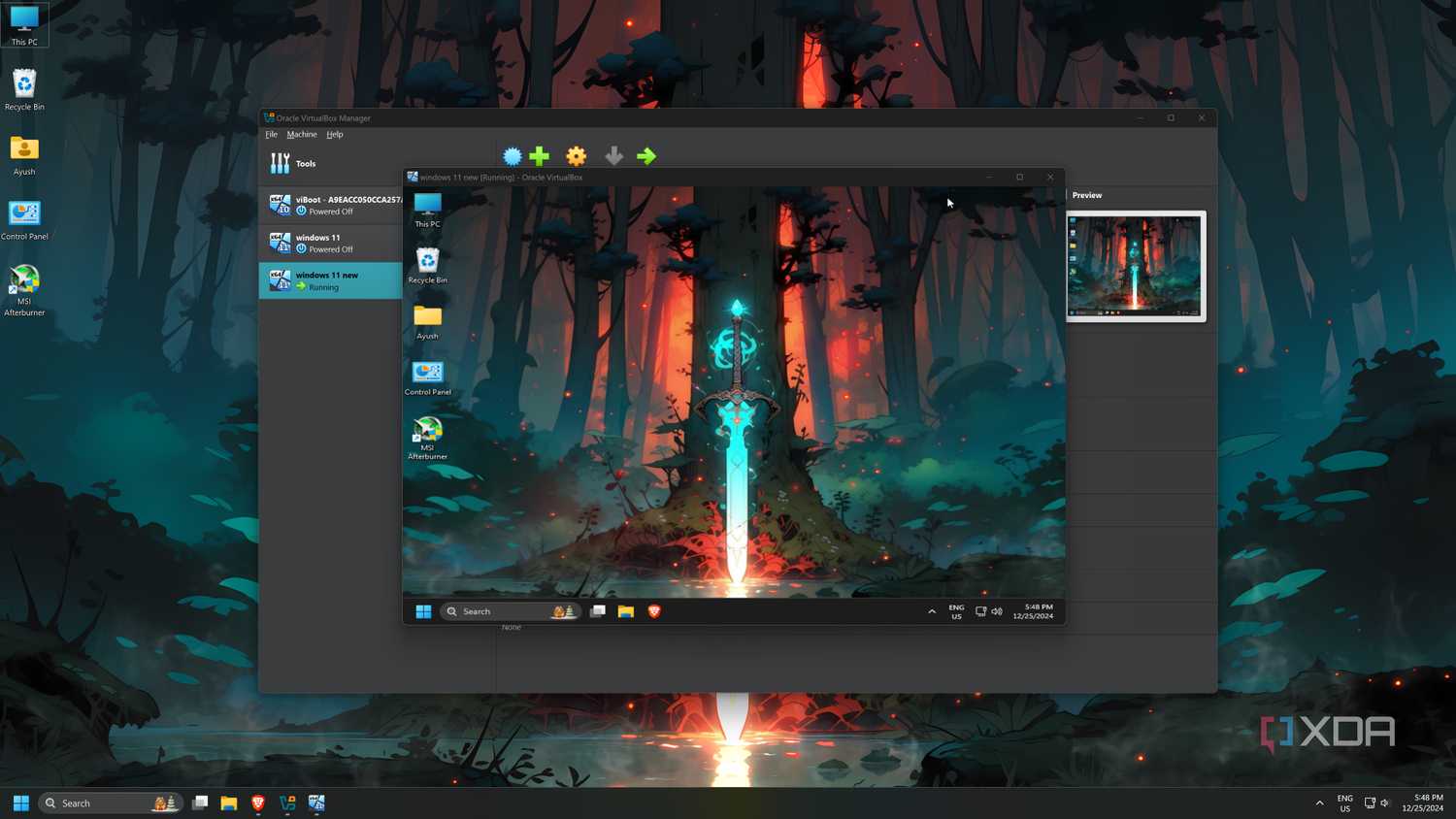Open the Help menu in VirtualBox Manager
The height and width of the screenshot is (819, 1456).
pos(335,134)
